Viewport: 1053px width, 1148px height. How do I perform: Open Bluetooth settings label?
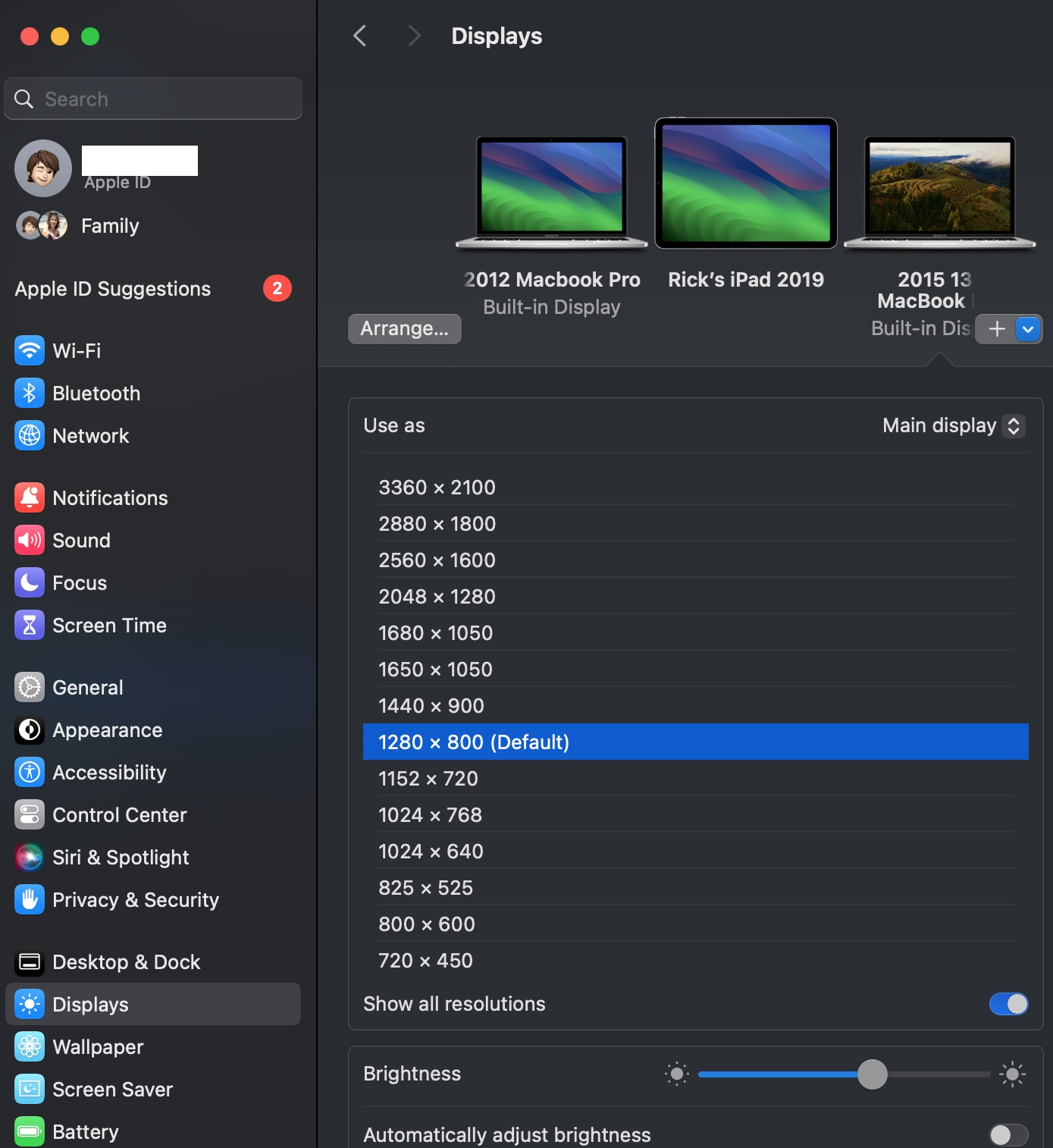click(96, 393)
